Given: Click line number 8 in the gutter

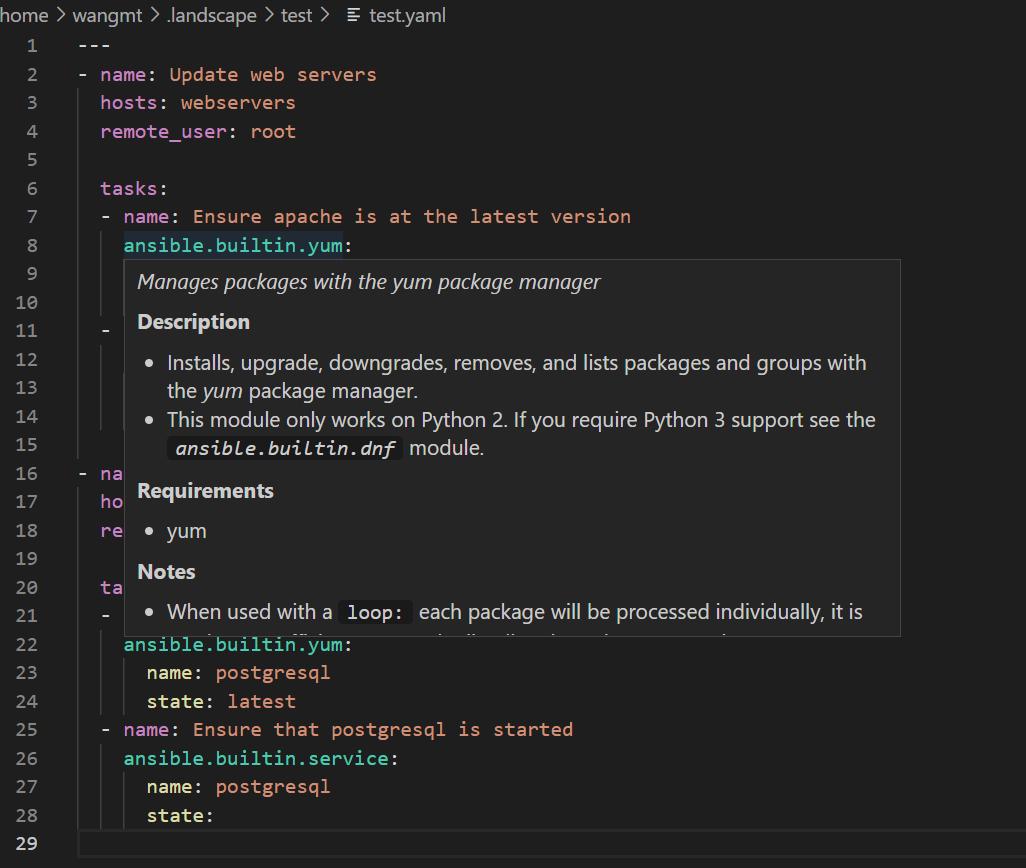Looking at the screenshot, I should pos(31,244).
